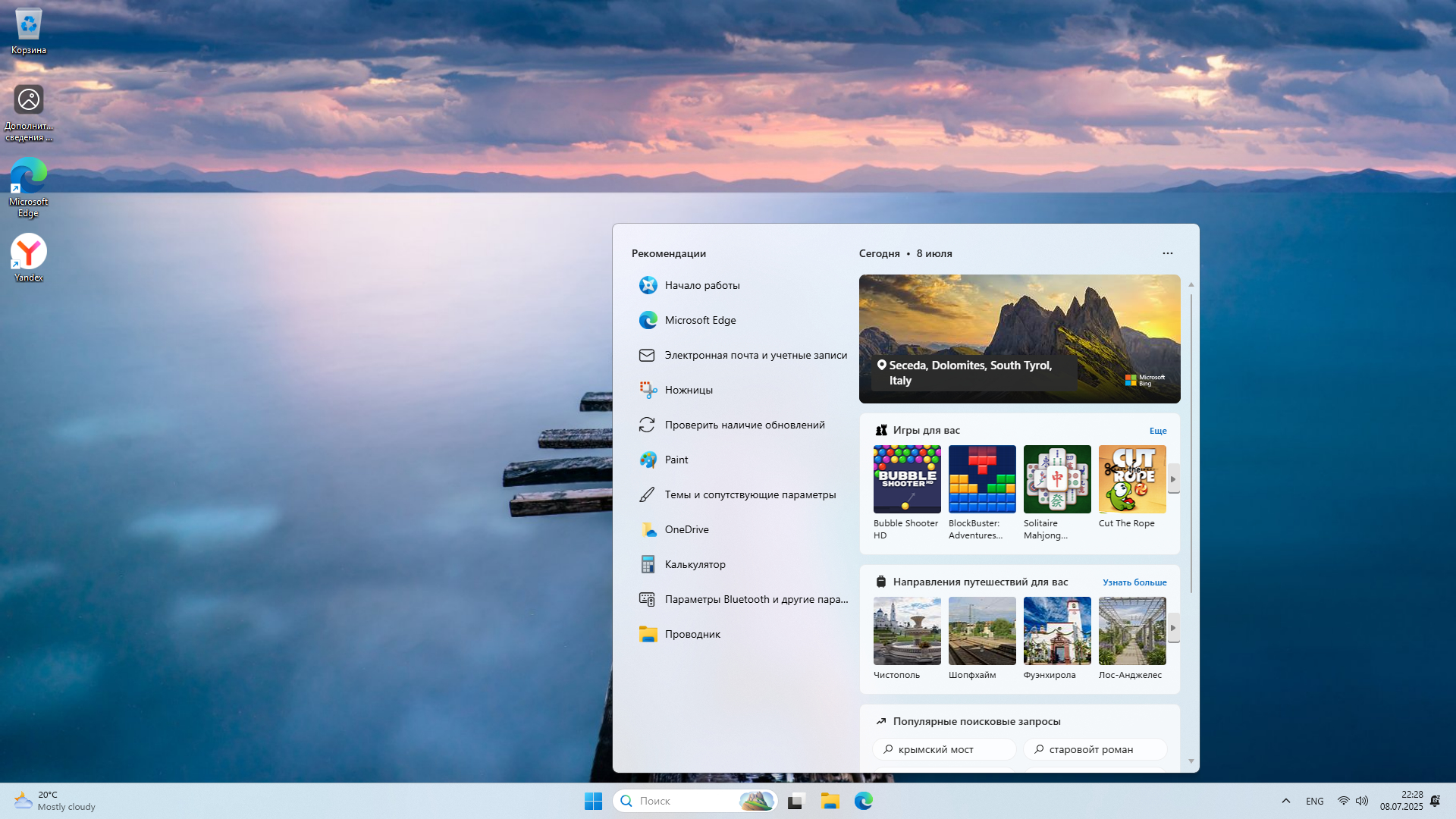
Task: Search for крымский мост popular query
Action: [944, 749]
